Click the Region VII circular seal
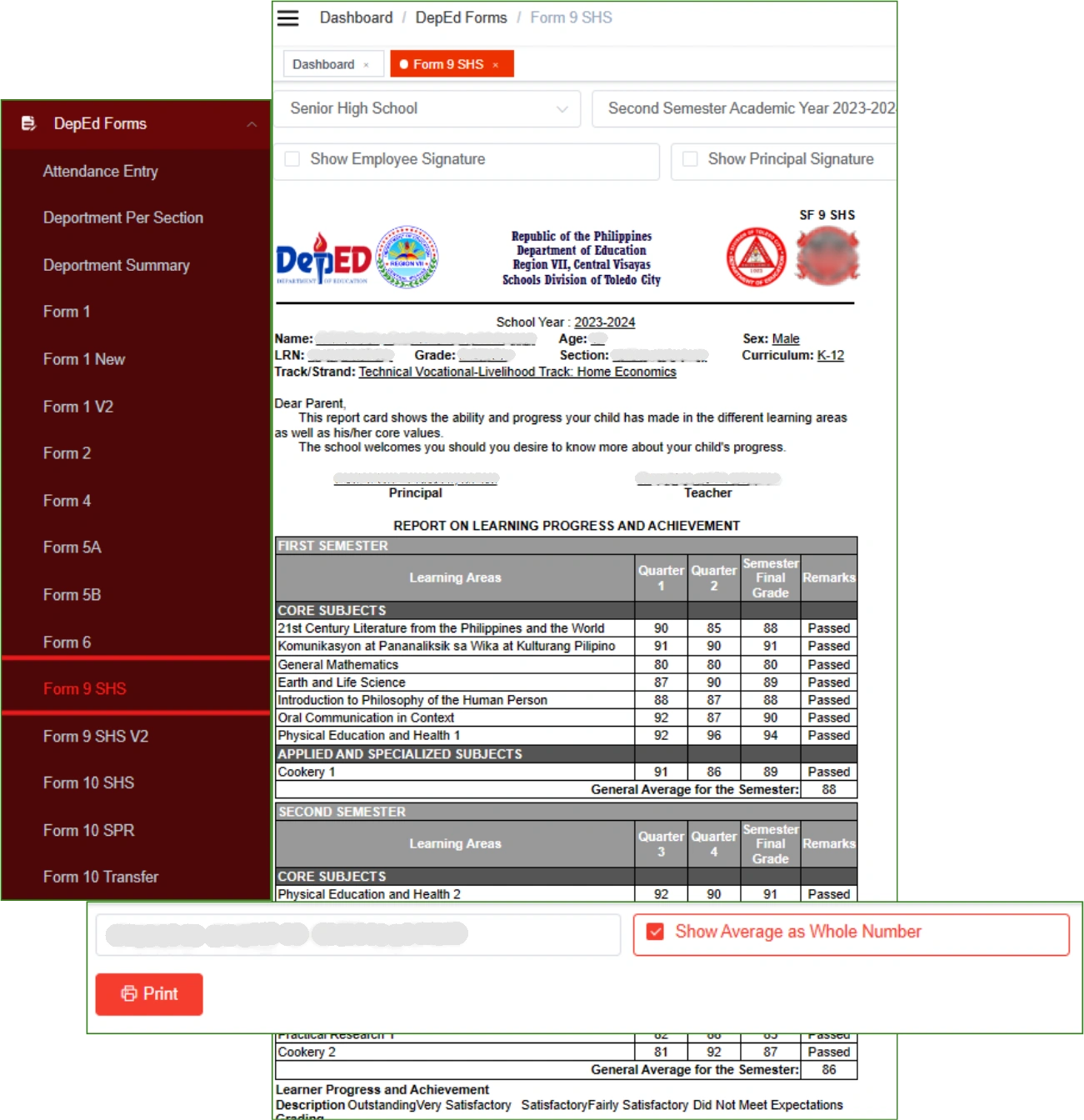 (x=407, y=257)
